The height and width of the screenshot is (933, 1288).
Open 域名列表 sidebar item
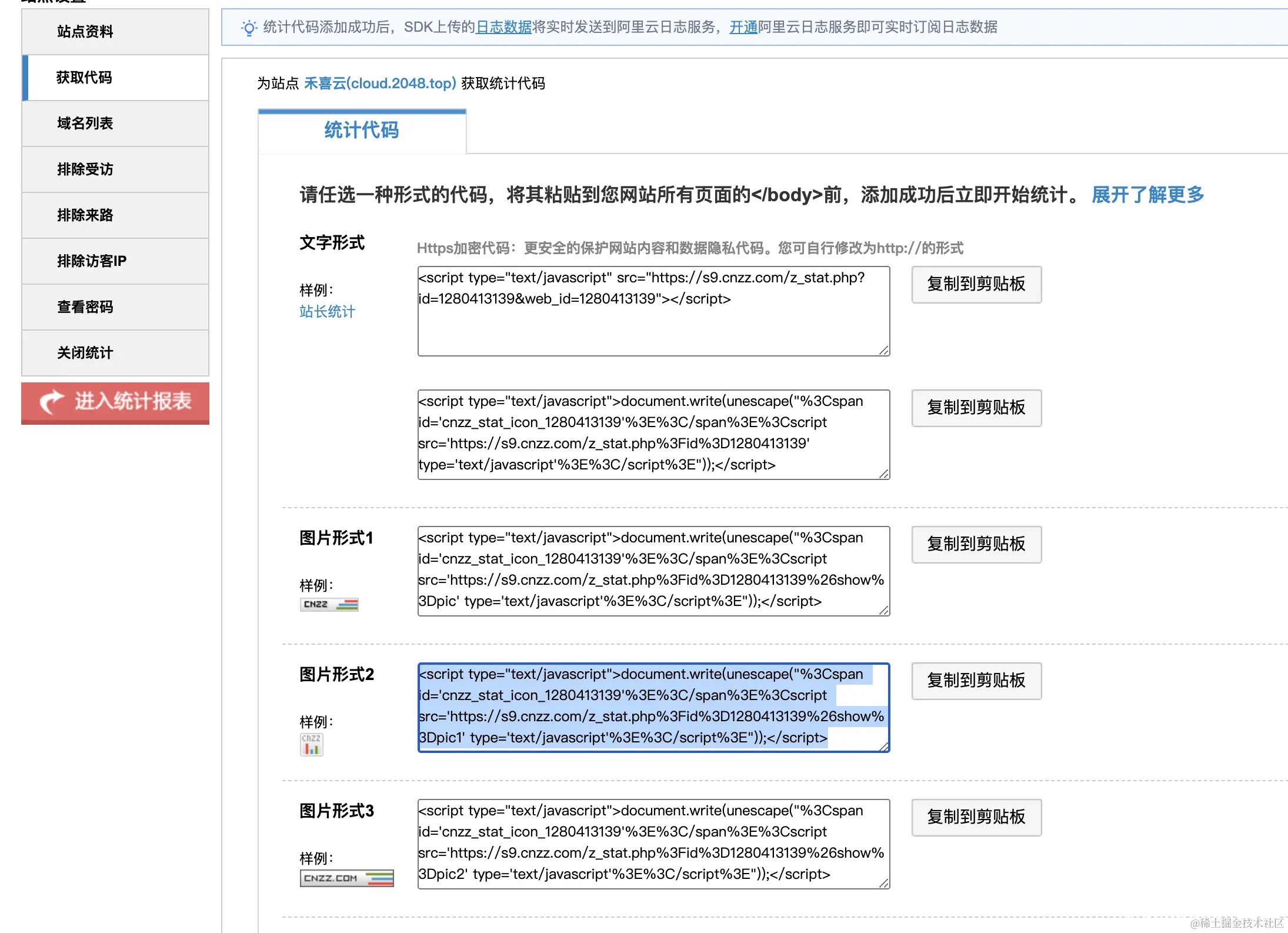(115, 124)
